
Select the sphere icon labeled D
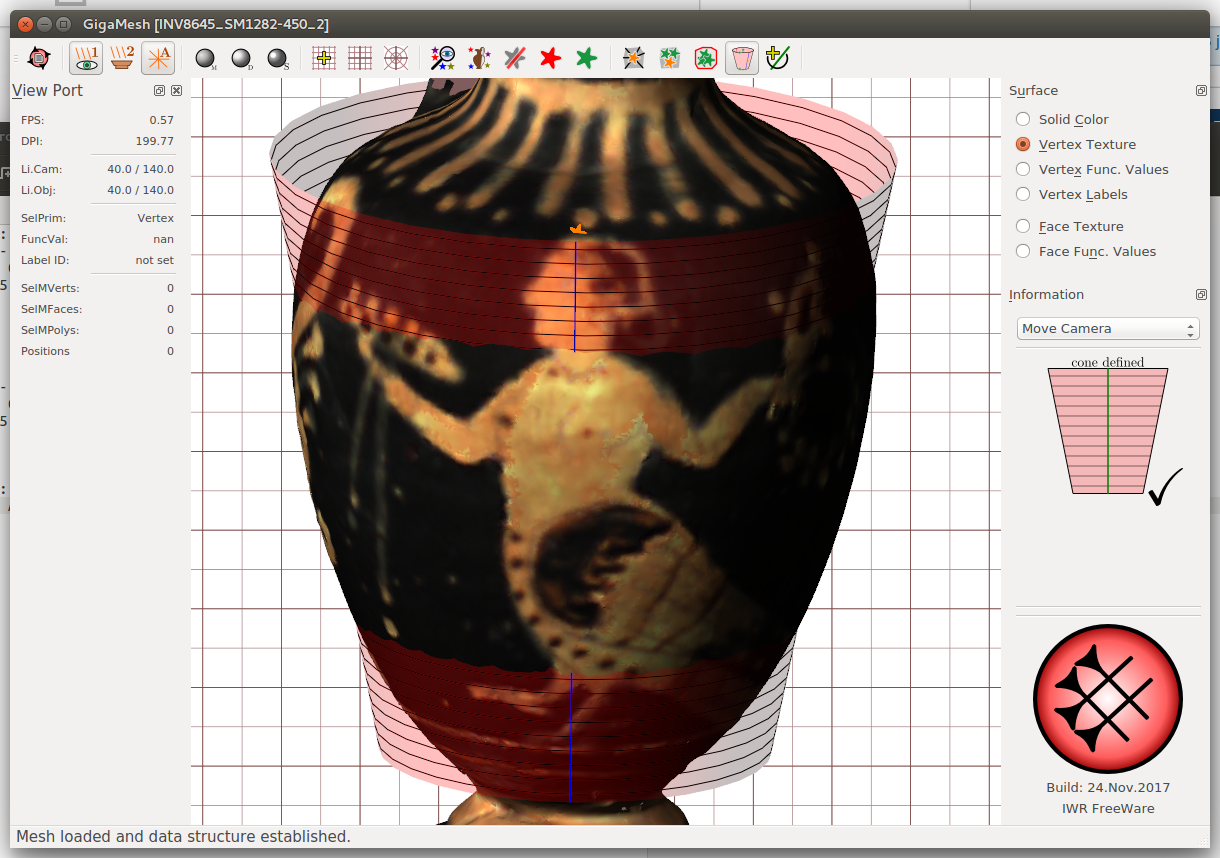click(242, 59)
